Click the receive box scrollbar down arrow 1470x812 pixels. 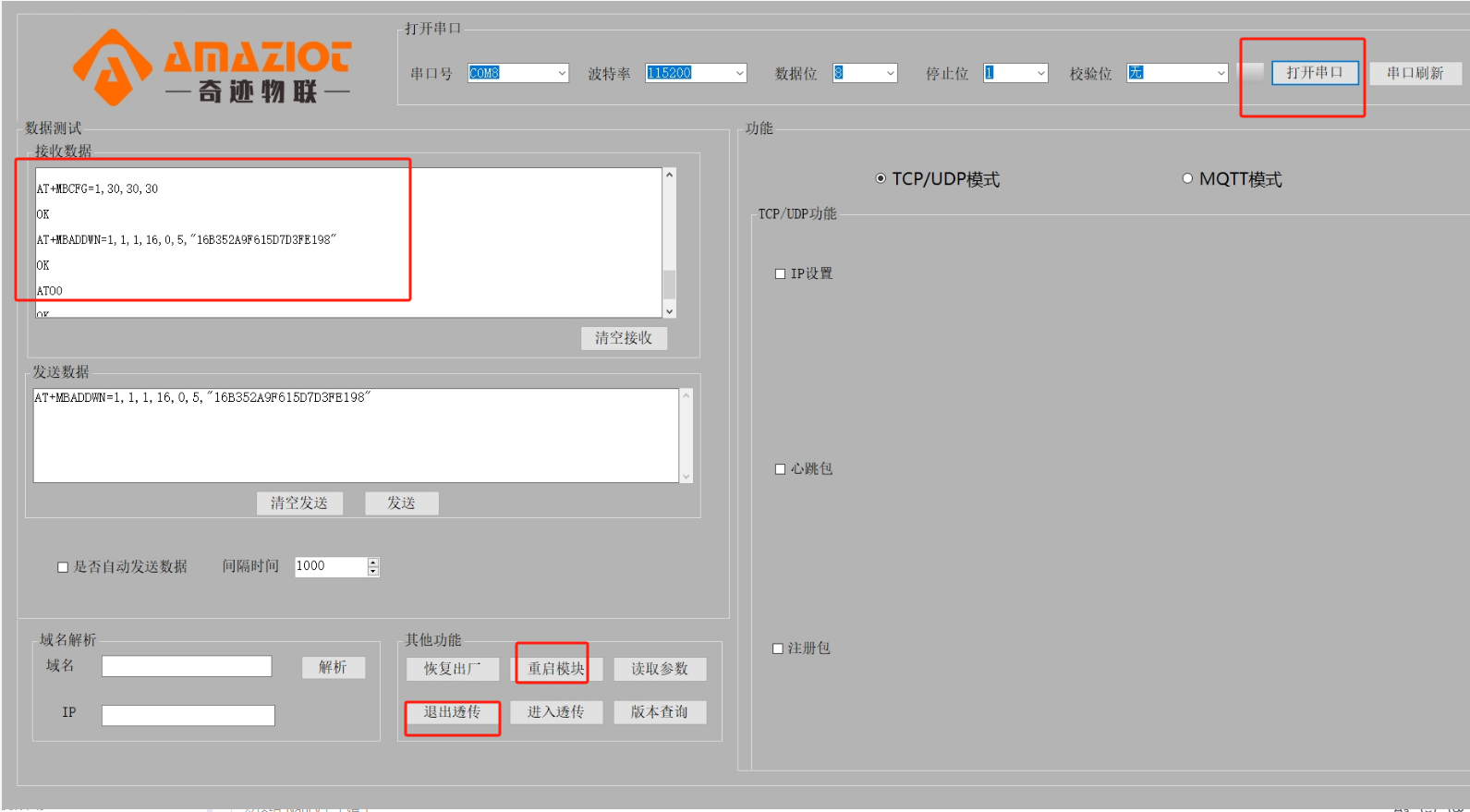[670, 311]
